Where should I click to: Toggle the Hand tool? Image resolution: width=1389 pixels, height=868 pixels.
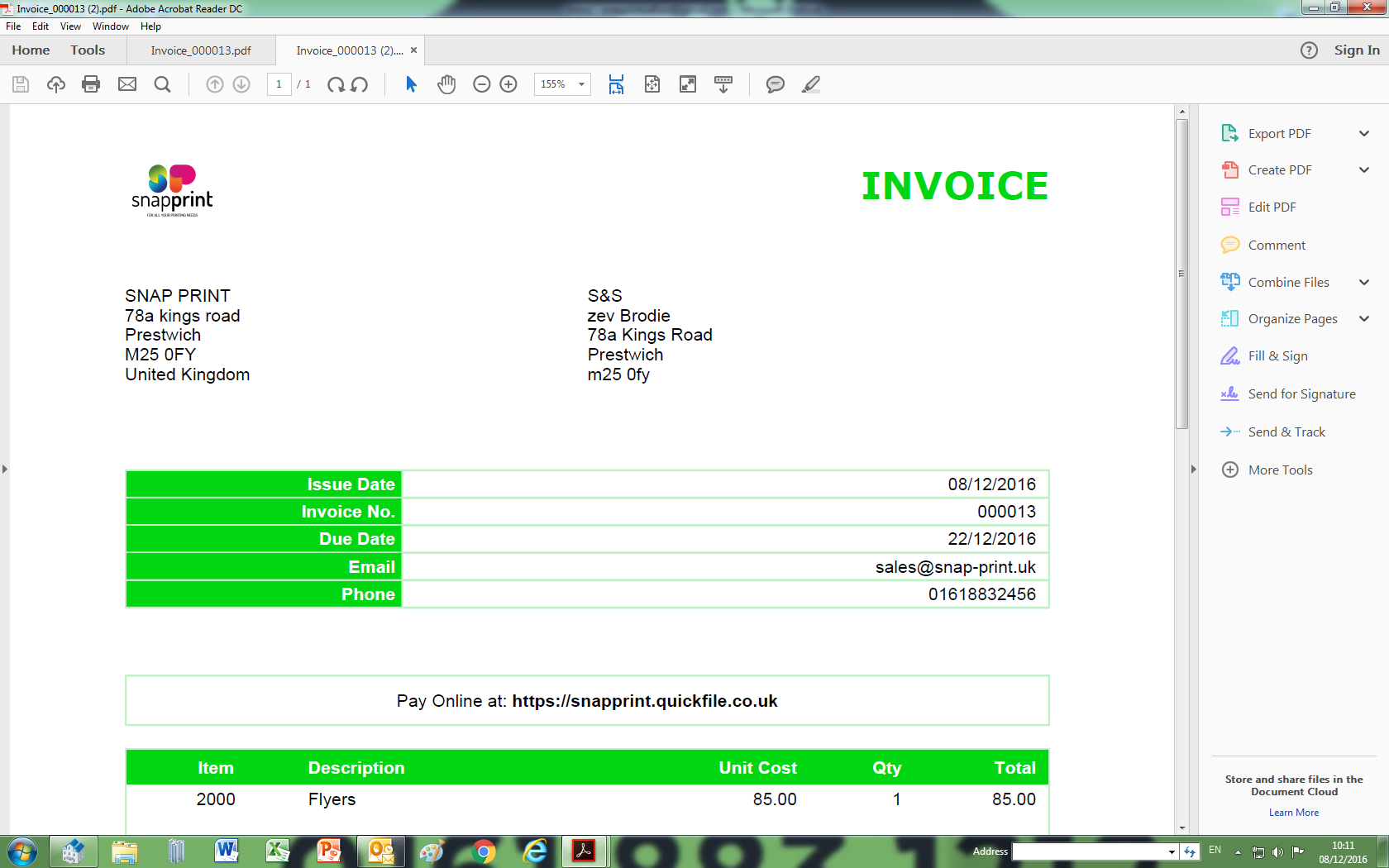pos(446,84)
